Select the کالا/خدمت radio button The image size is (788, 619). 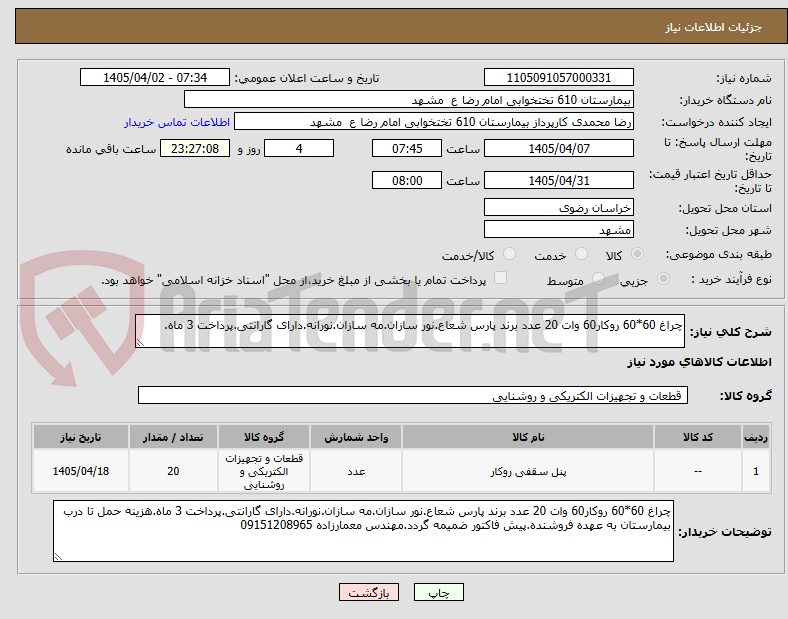[510, 254]
